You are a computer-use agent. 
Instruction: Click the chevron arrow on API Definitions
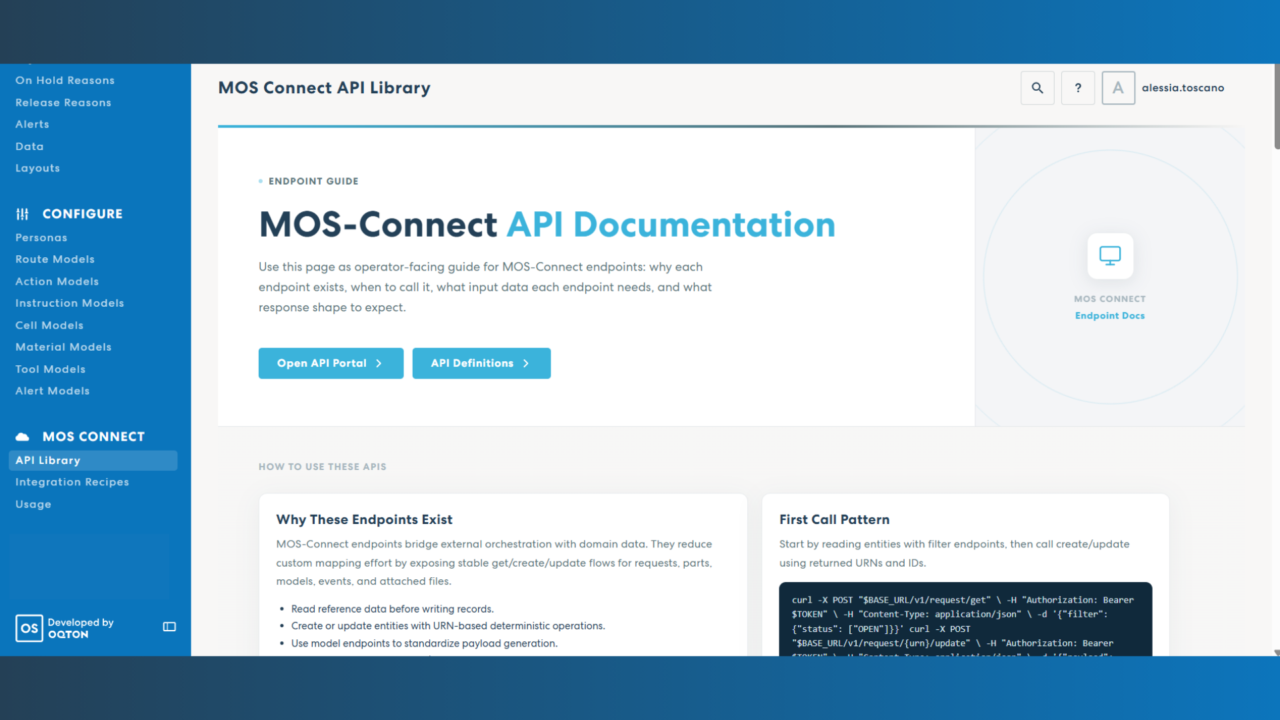click(526, 363)
